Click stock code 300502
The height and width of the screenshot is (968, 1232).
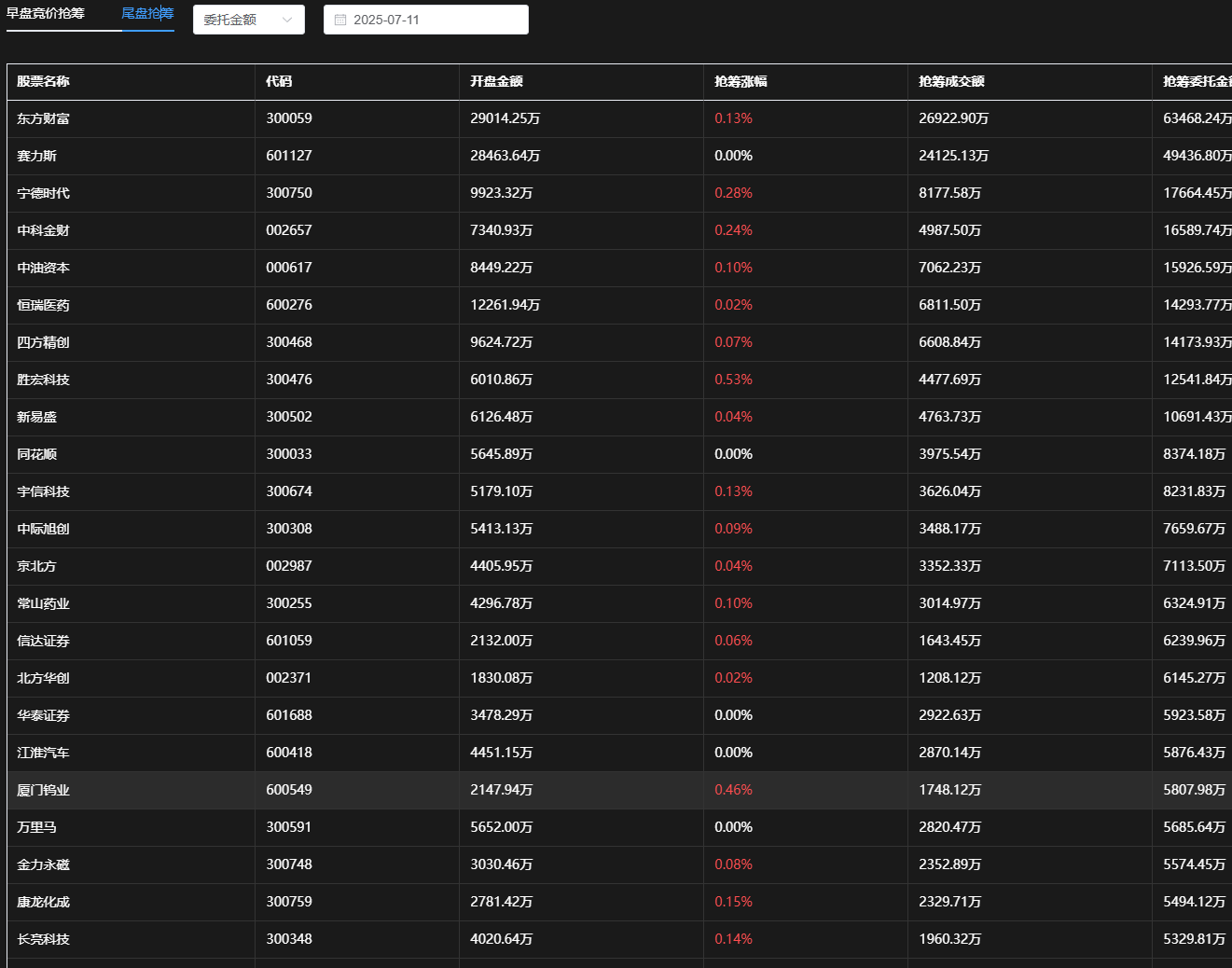tap(289, 417)
